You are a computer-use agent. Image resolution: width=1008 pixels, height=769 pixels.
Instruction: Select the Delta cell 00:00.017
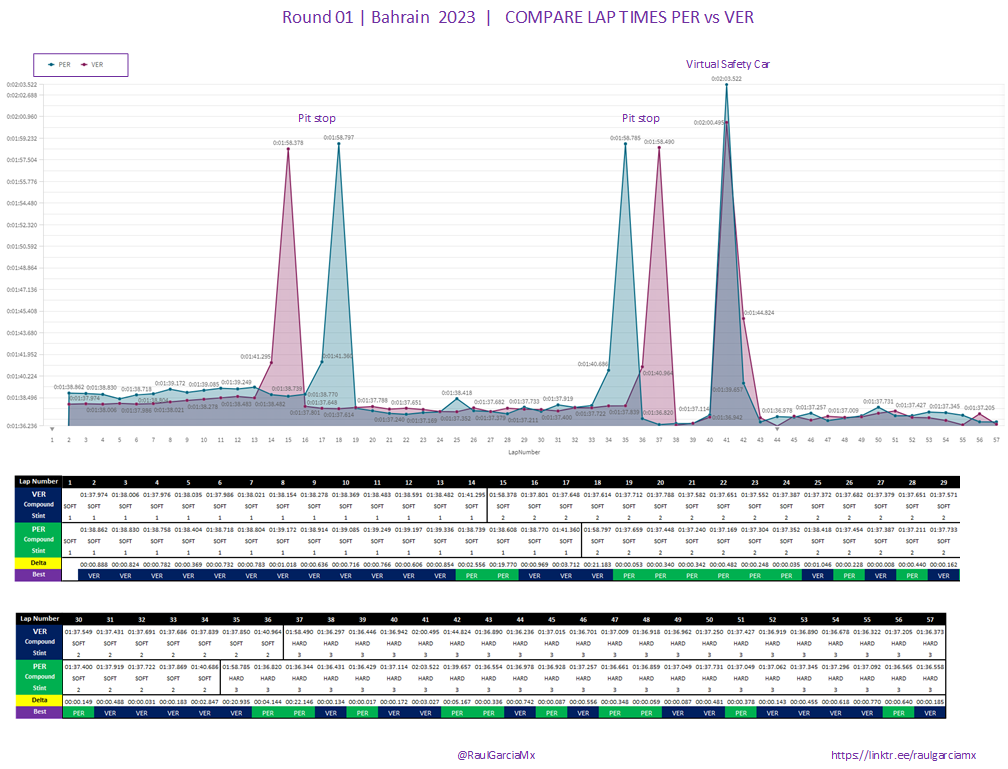click(x=363, y=702)
